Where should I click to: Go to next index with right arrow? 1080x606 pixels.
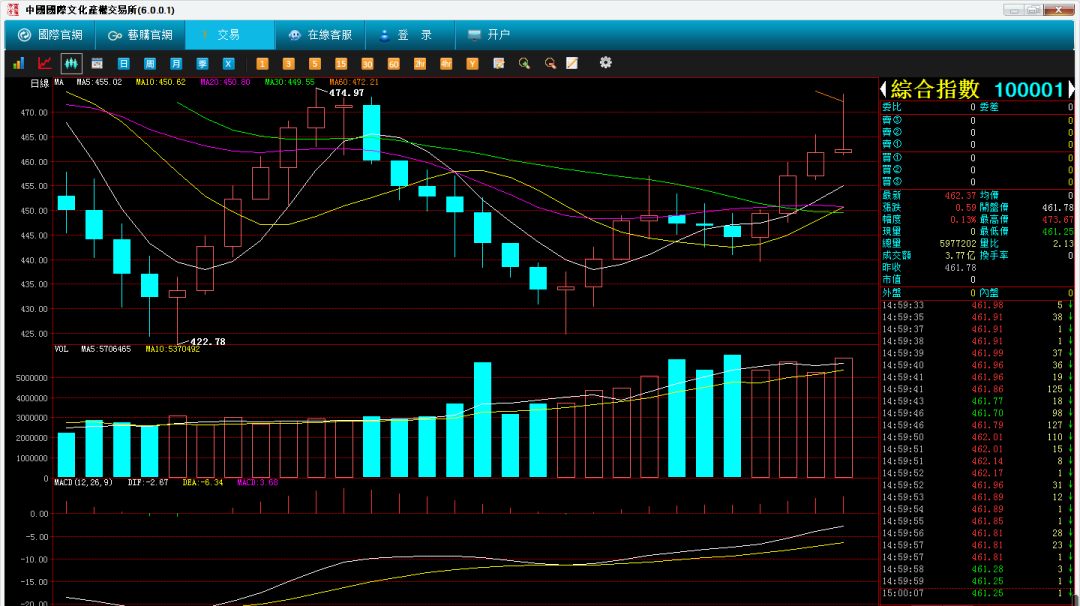click(1070, 89)
